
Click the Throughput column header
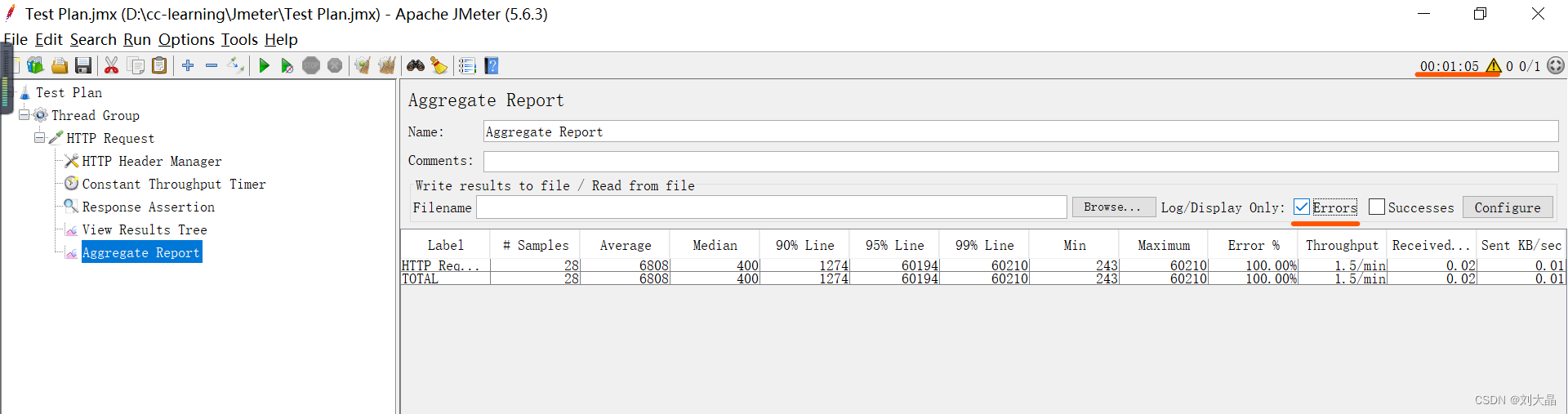1342,245
